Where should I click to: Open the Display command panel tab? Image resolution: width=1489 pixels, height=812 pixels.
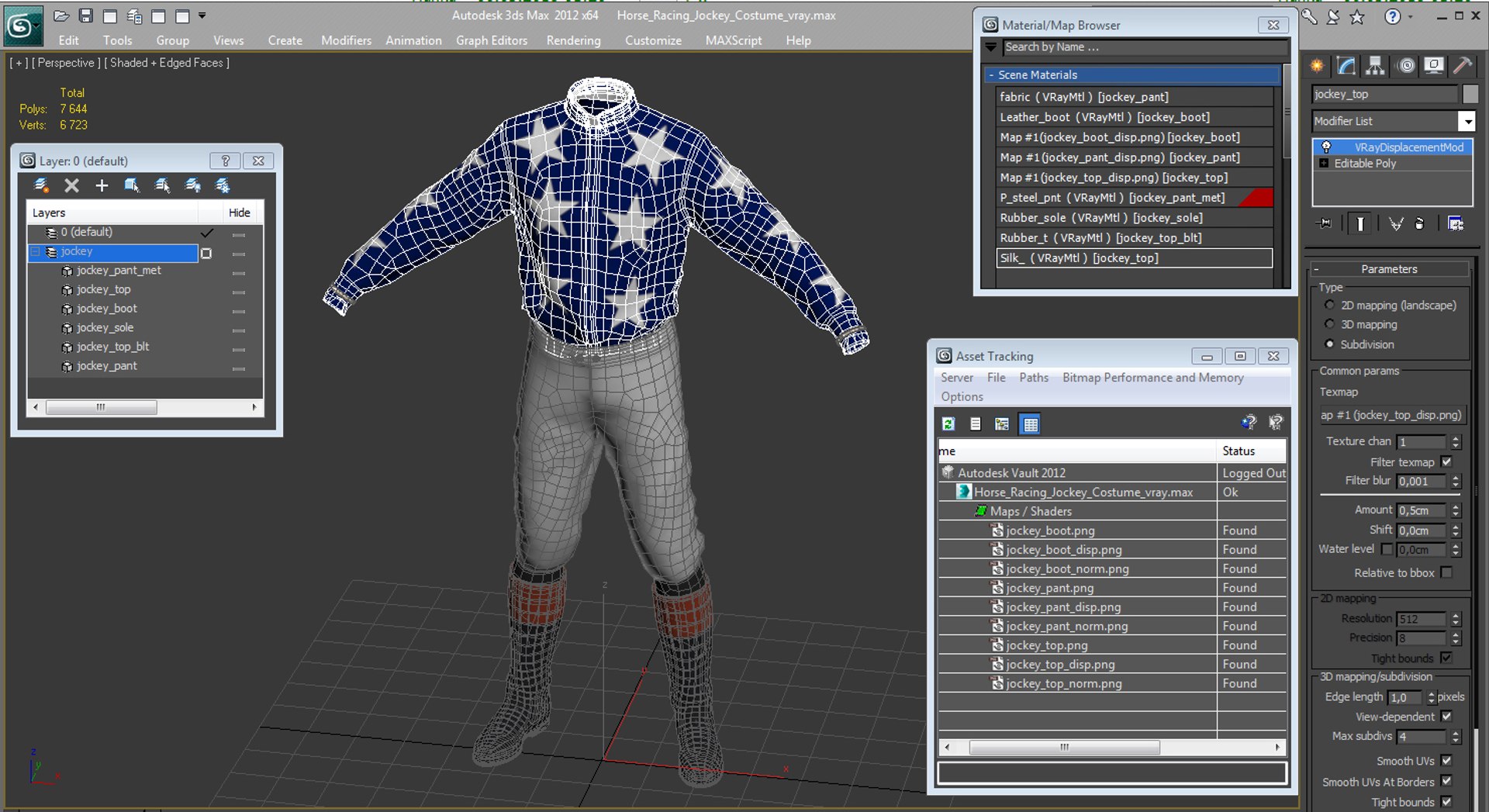(1434, 66)
